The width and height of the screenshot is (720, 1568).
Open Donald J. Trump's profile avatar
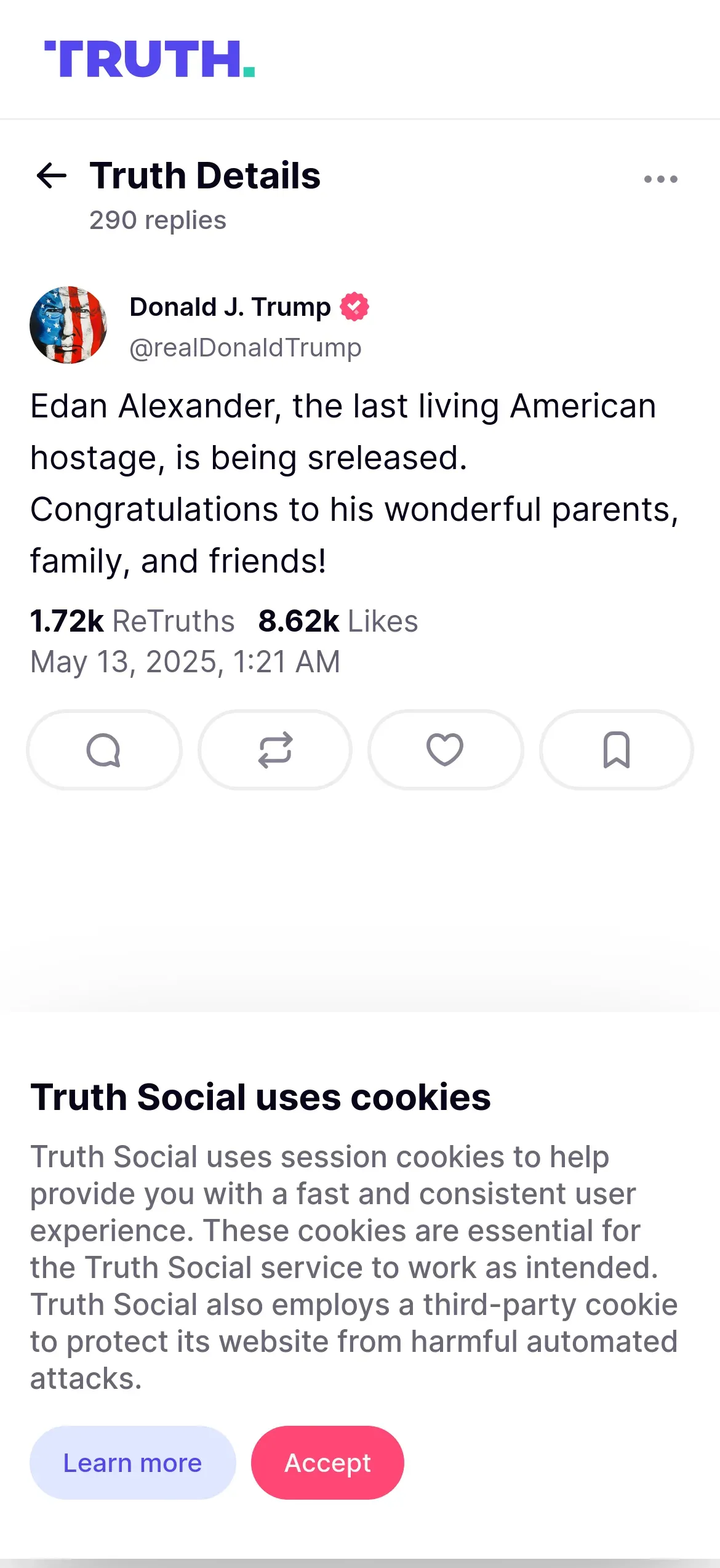(x=68, y=325)
